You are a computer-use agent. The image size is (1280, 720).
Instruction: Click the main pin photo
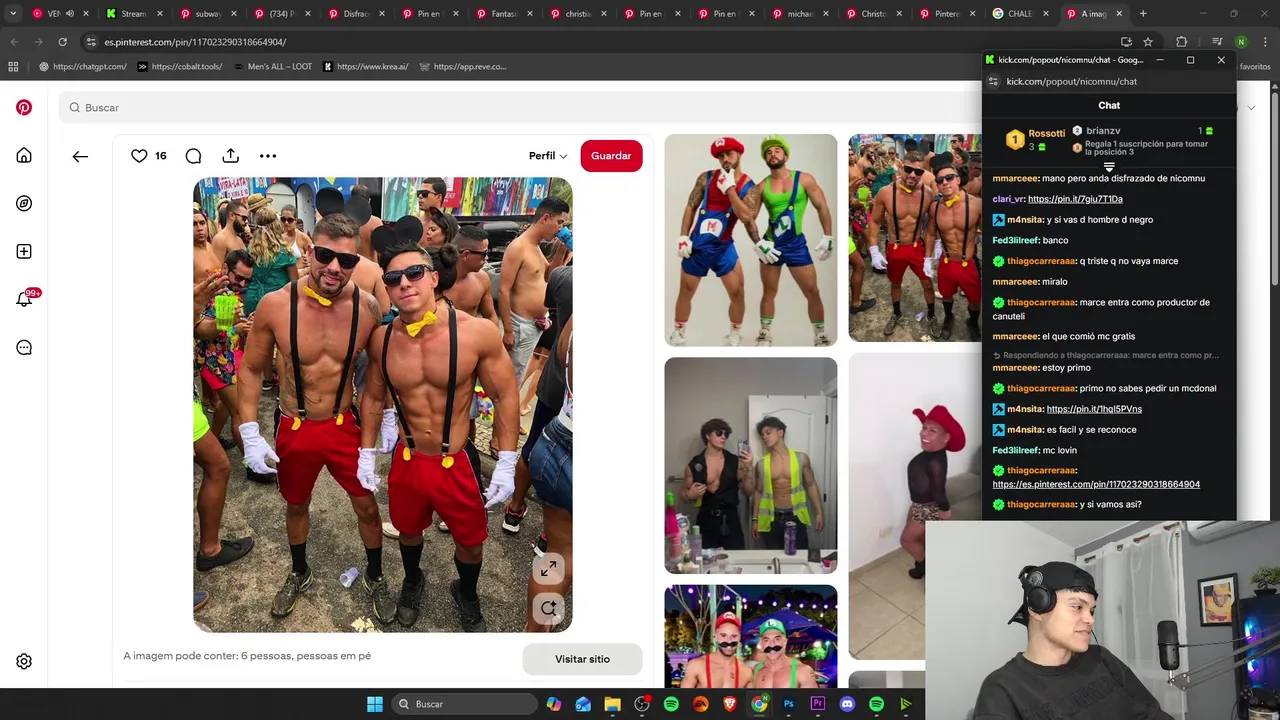coord(382,405)
